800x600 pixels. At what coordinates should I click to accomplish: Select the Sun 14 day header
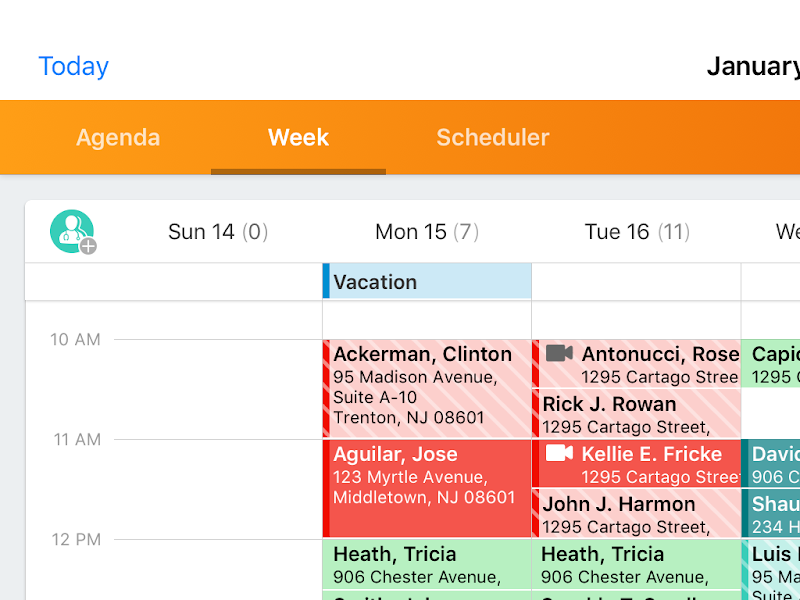coord(218,232)
